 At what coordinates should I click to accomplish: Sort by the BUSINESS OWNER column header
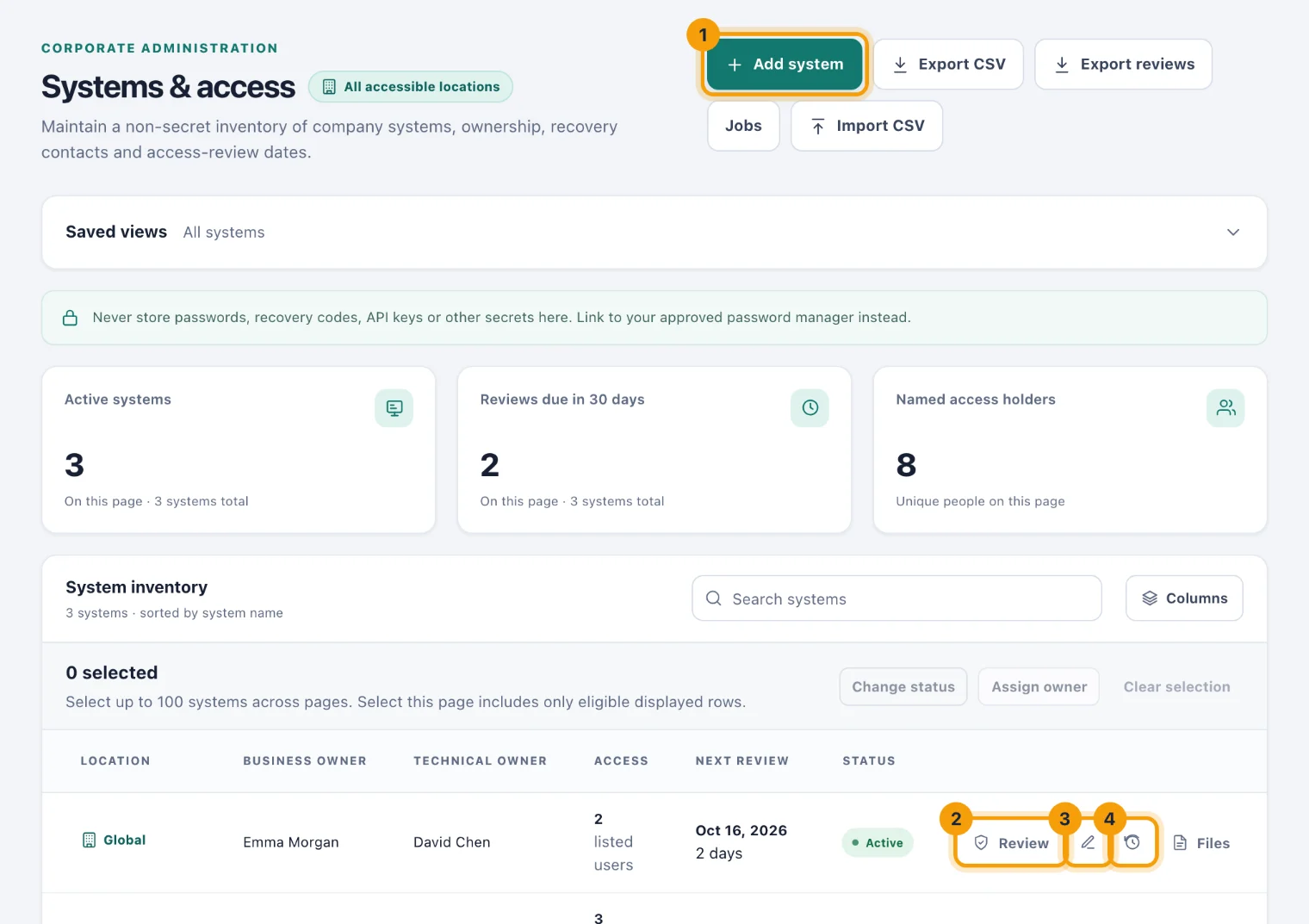305,761
